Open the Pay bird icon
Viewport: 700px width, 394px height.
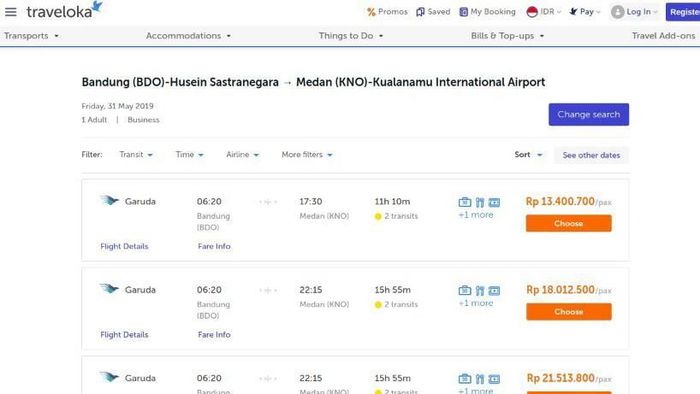pyautogui.click(x=573, y=12)
